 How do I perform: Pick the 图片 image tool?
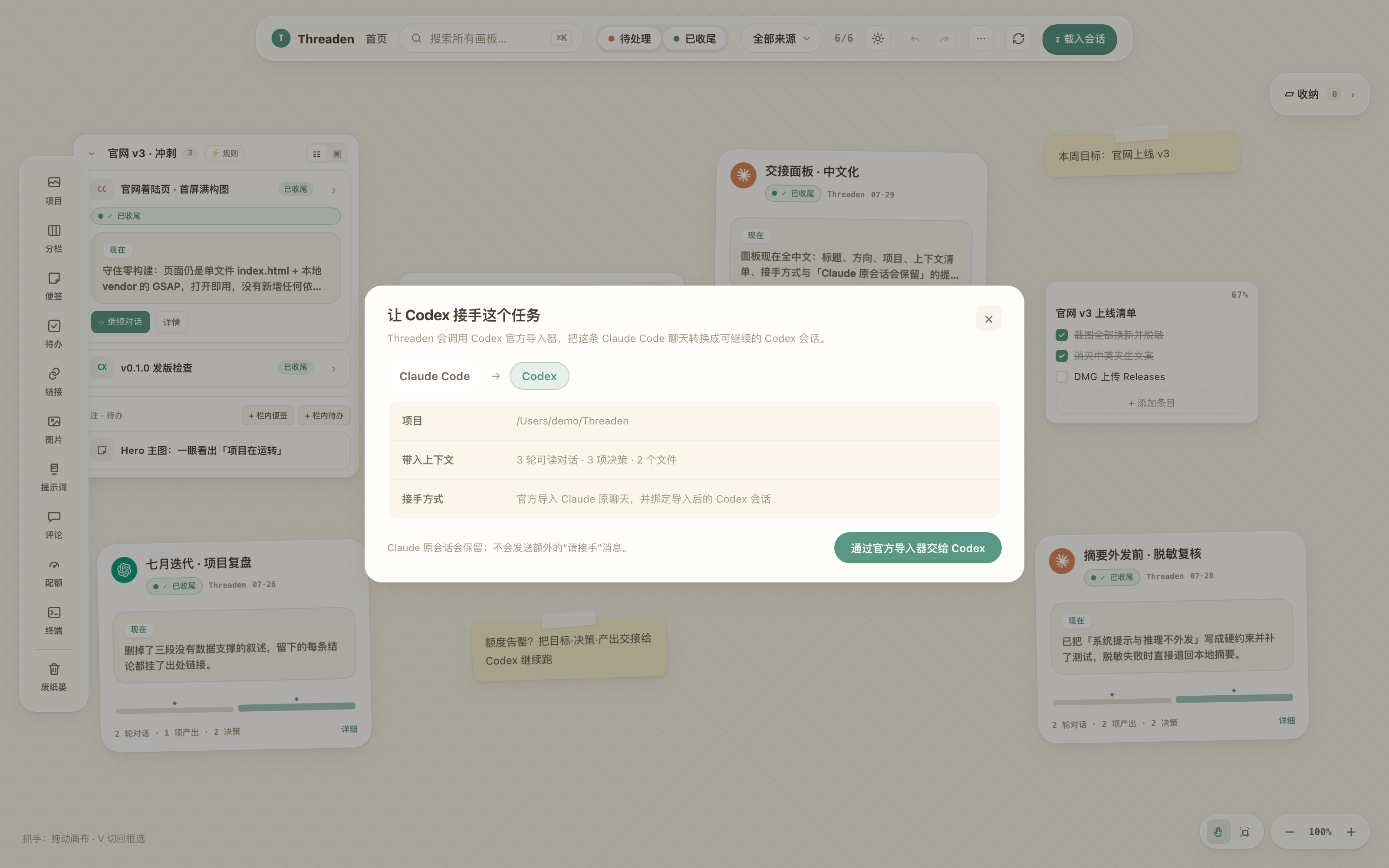click(54, 429)
